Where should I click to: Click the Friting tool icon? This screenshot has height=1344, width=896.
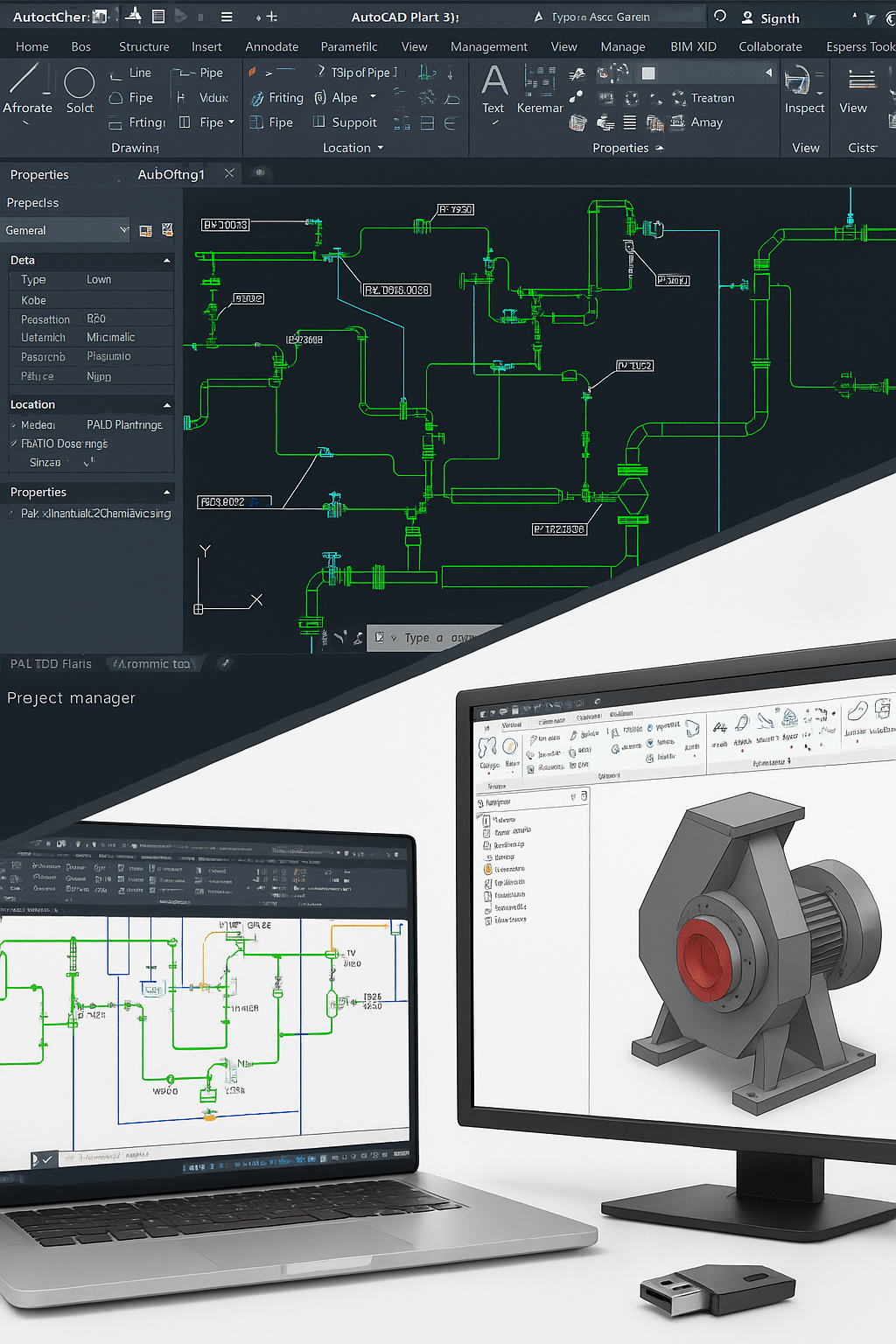tap(257, 99)
